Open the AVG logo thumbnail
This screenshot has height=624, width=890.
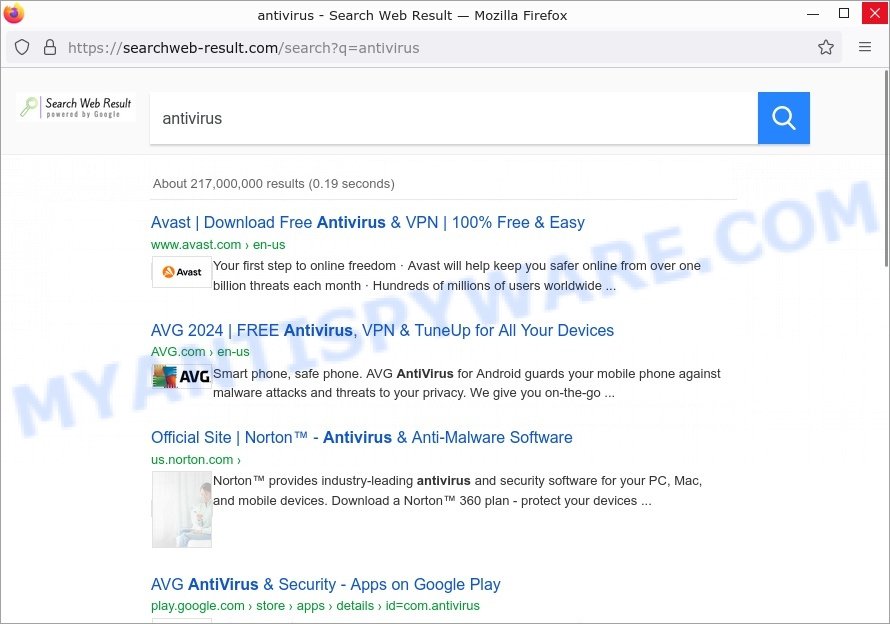[x=182, y=376]
